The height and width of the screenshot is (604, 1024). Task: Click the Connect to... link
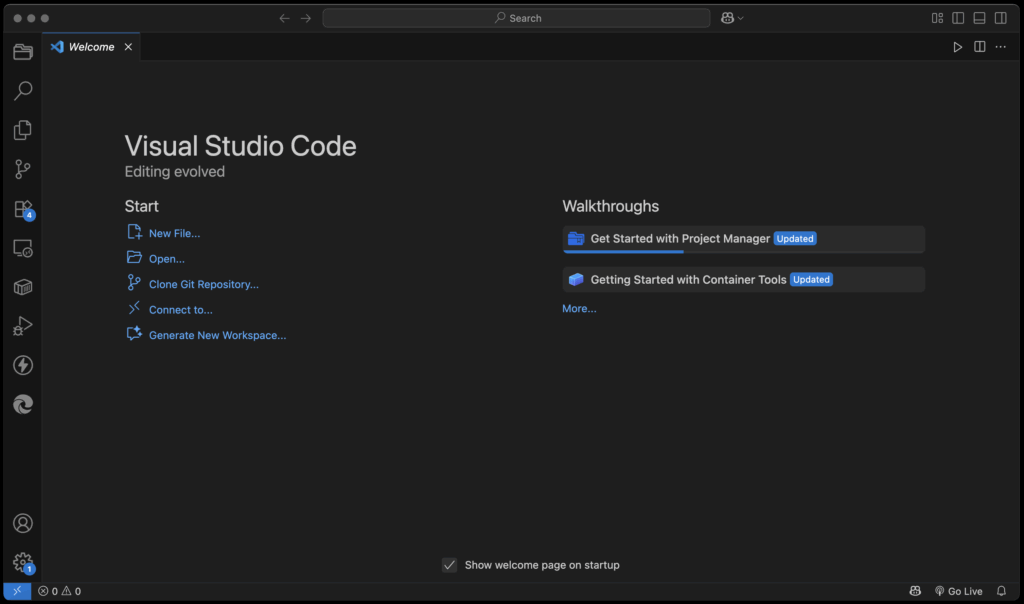click(181, 310)
